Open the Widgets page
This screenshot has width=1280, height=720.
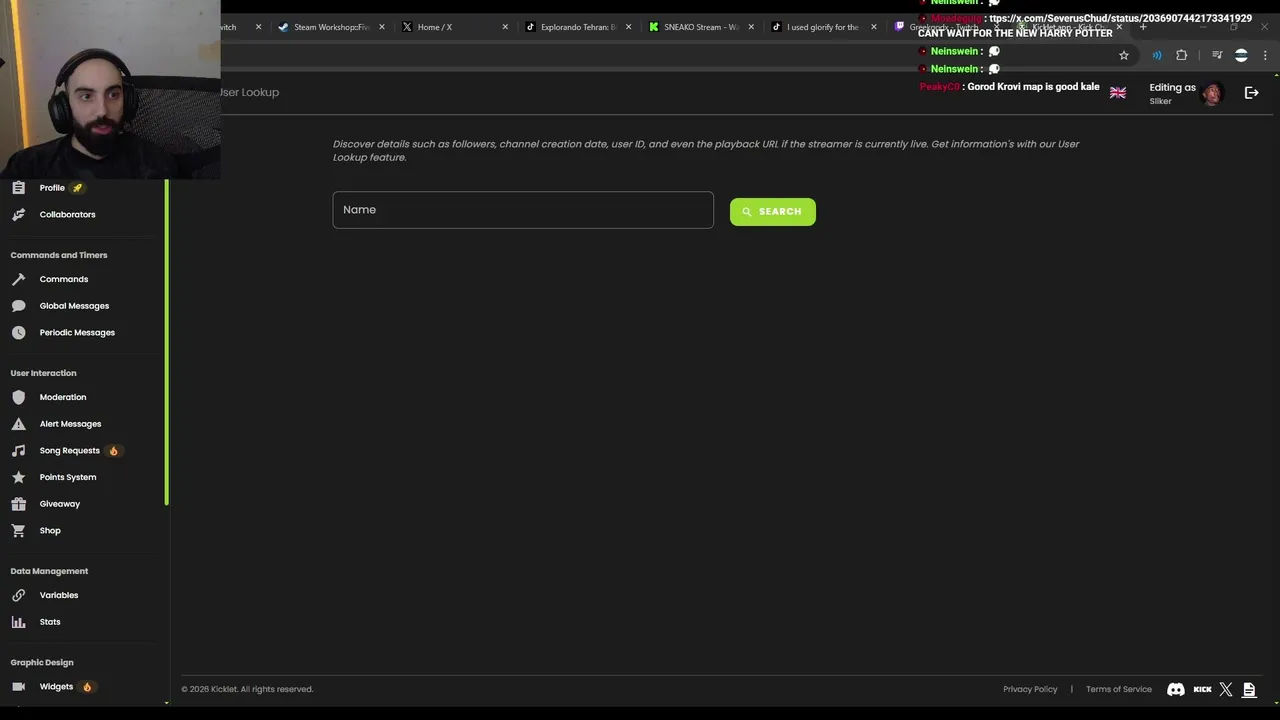click(56, 687)
